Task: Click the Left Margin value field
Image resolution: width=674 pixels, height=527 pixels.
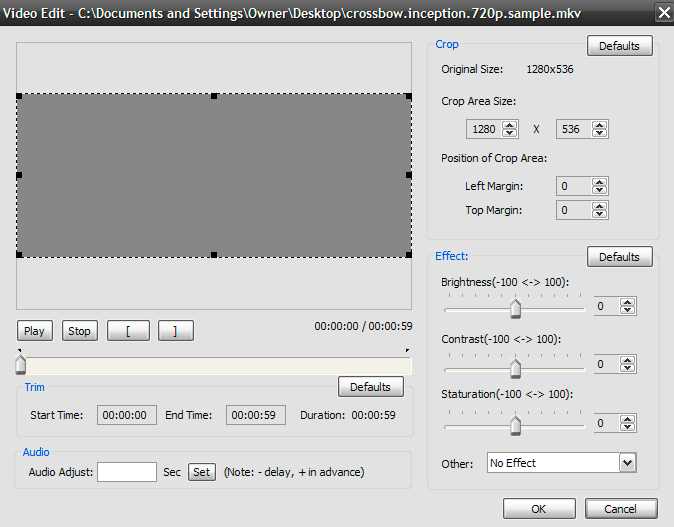Action: [x=575, y=186]
